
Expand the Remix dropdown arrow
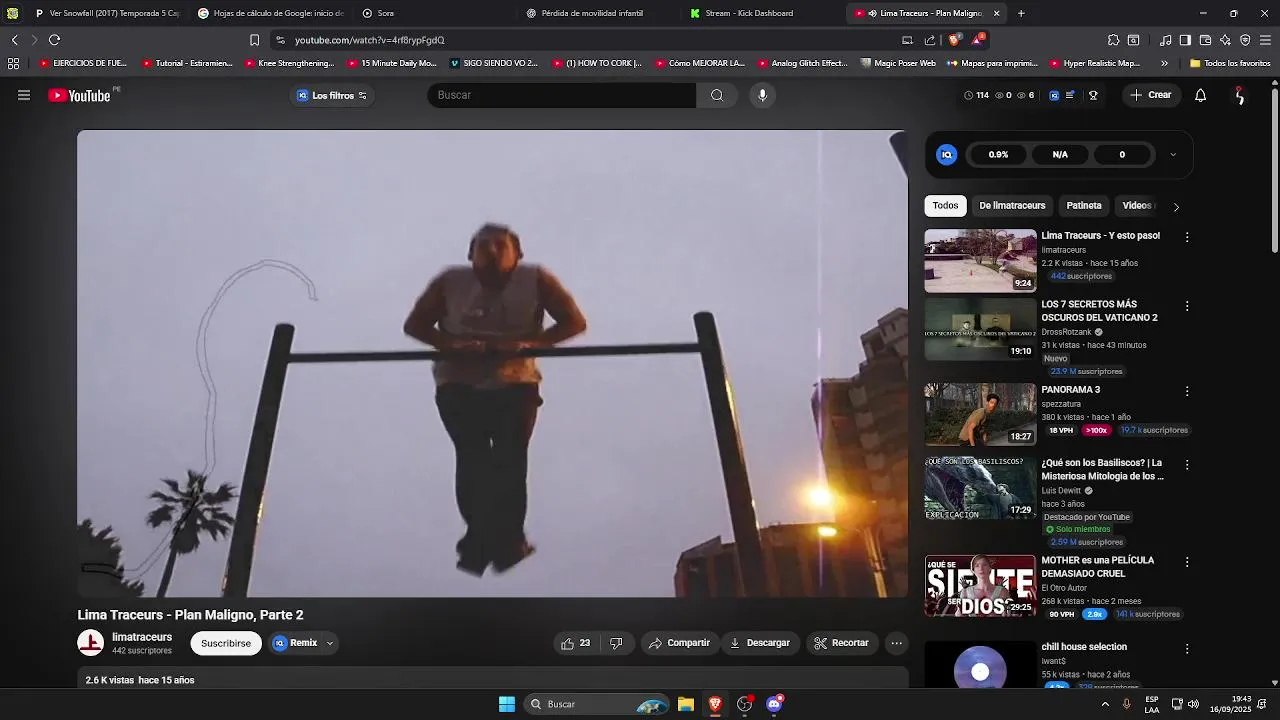(x=330, y=643)
